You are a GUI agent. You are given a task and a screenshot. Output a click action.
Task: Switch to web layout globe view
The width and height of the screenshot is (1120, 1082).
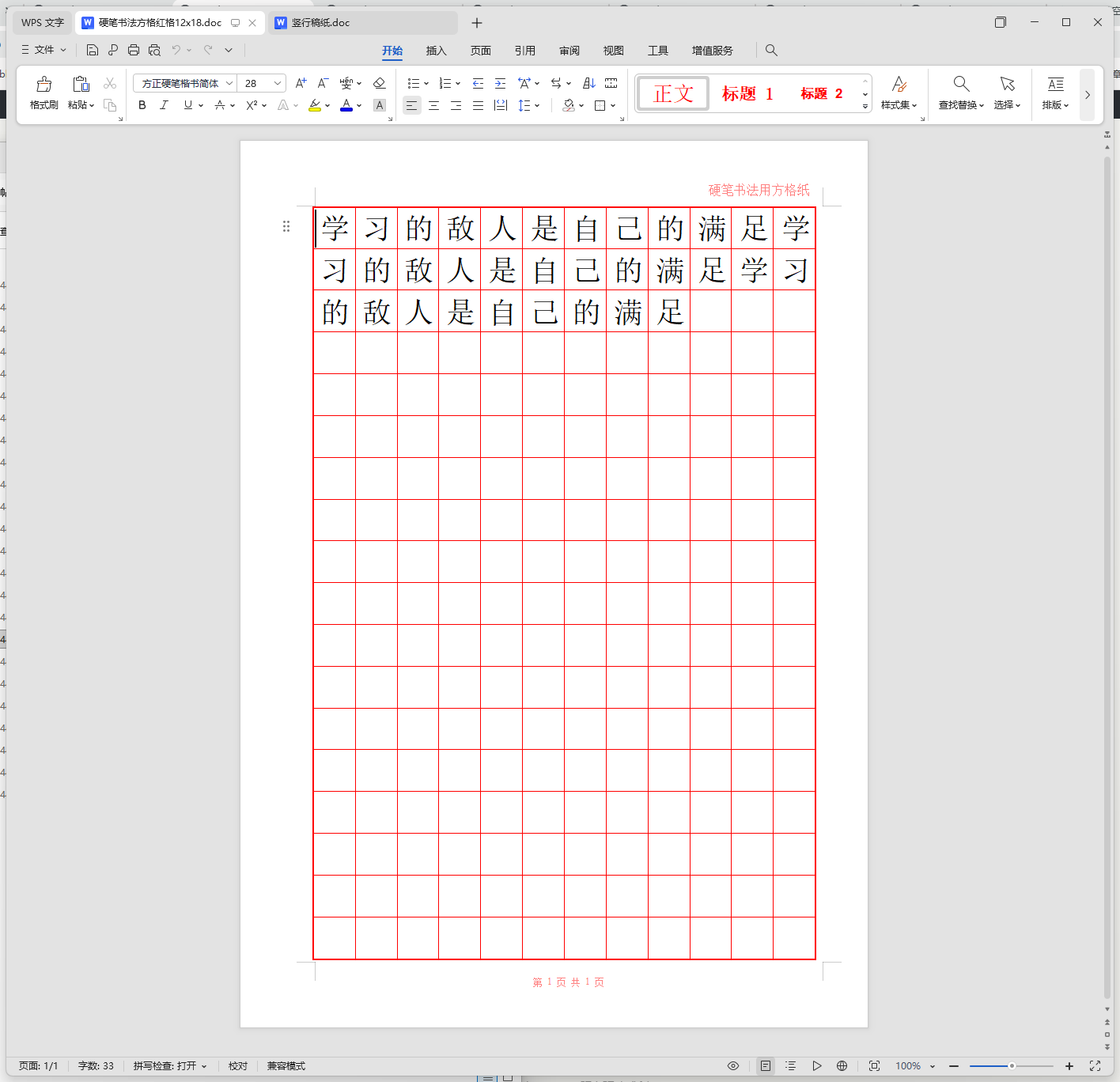pyautogui.click(x=842, y=1065)
